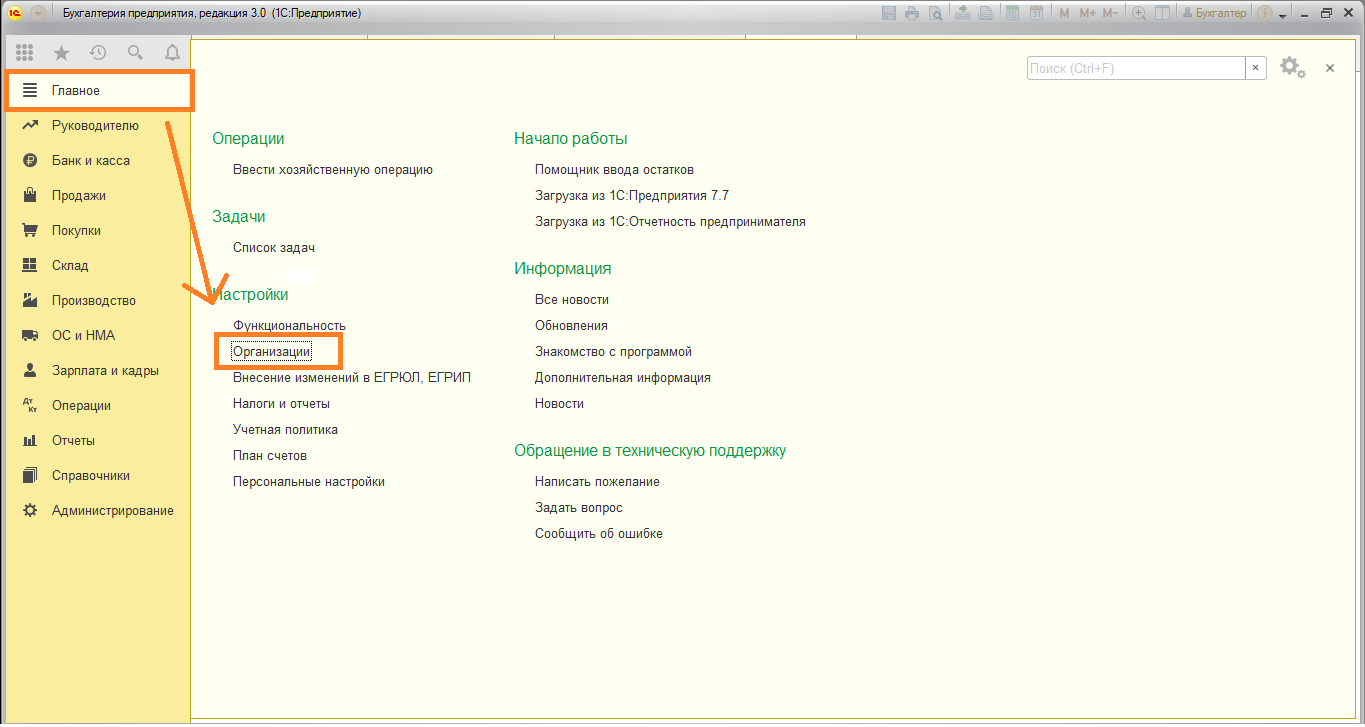Open the history clock icon

tap(98, 53)
